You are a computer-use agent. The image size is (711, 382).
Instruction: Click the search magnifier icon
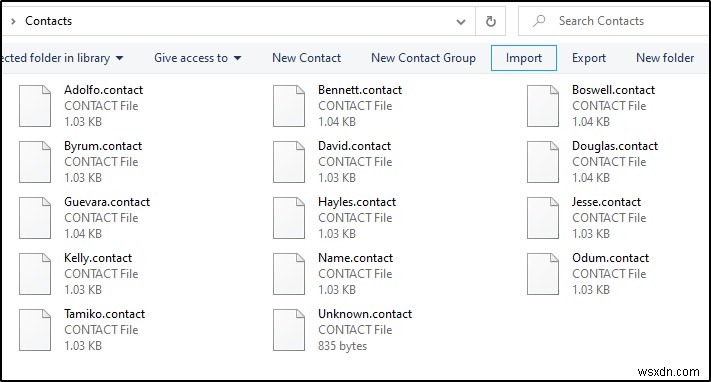point(539,21)
